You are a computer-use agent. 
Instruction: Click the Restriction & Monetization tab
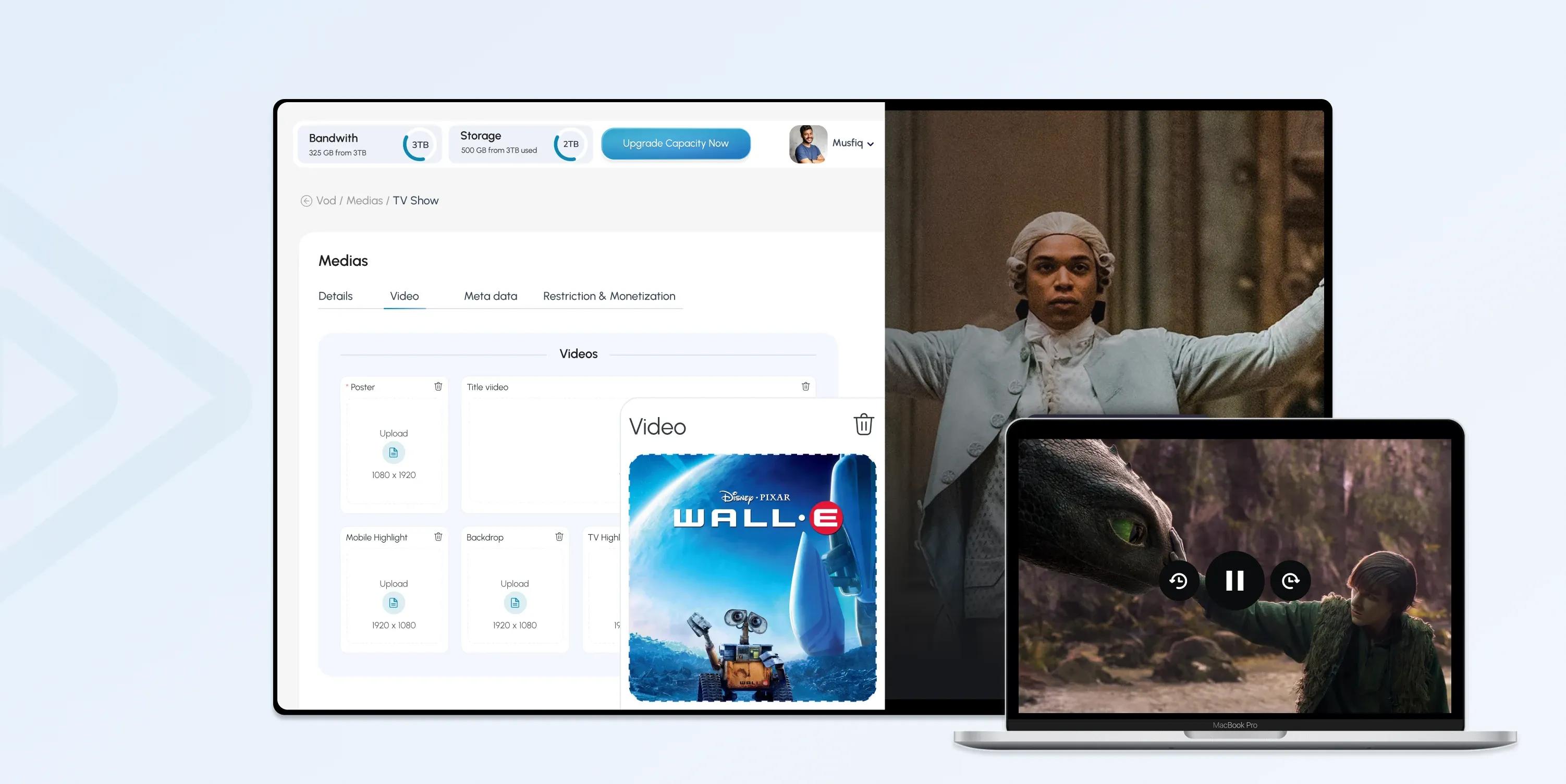coord(609,295)
